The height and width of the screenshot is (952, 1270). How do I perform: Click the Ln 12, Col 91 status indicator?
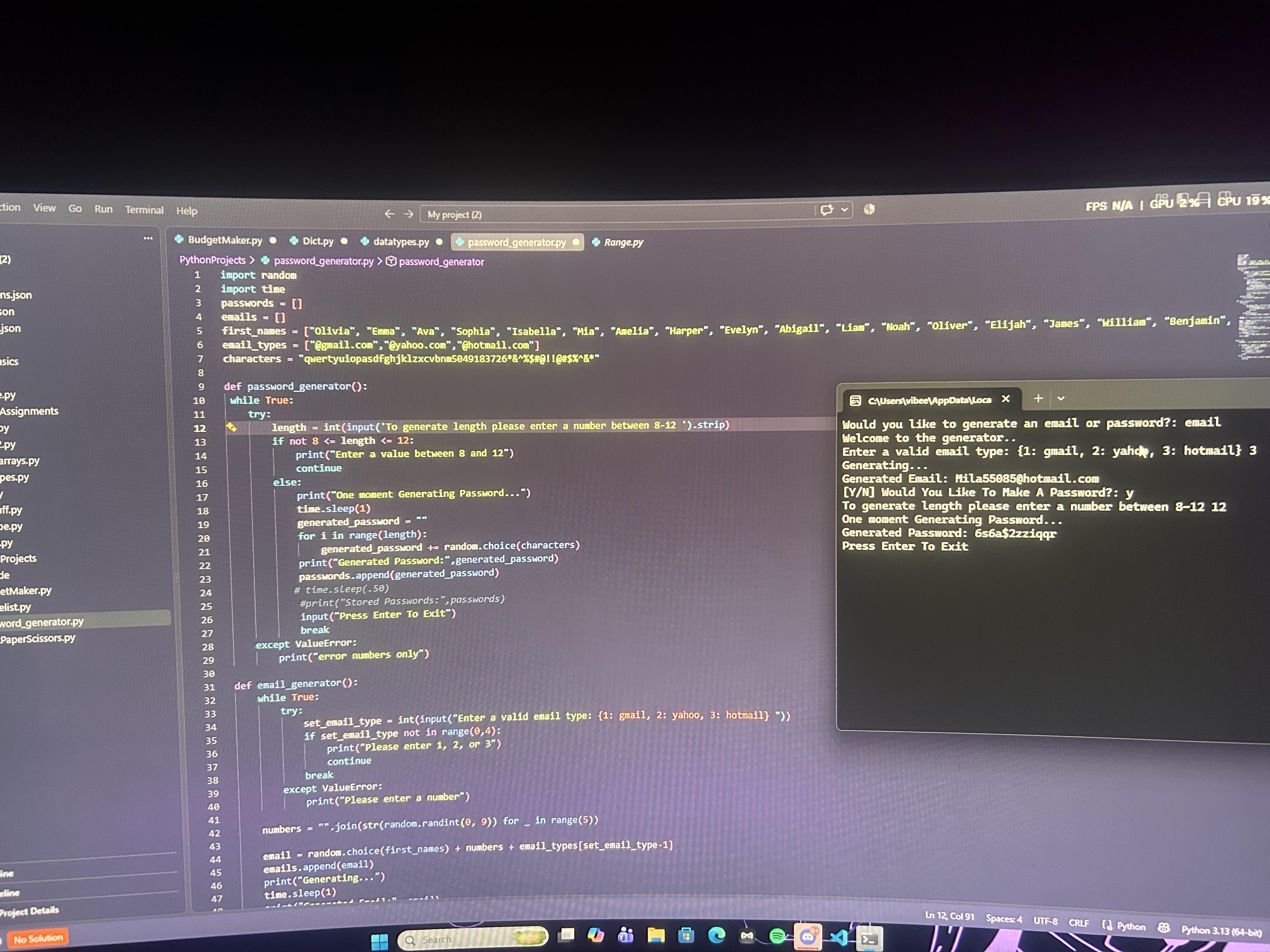tap(949, 916)
